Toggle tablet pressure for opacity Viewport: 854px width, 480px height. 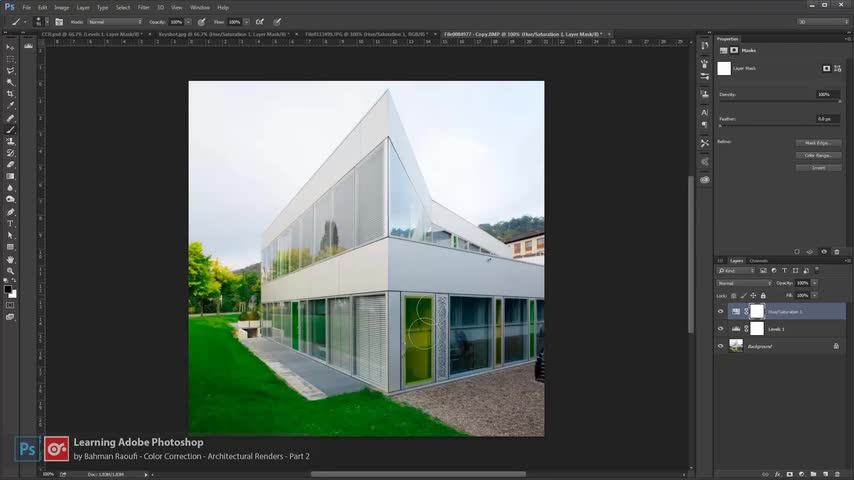click(x=202, y=22)
